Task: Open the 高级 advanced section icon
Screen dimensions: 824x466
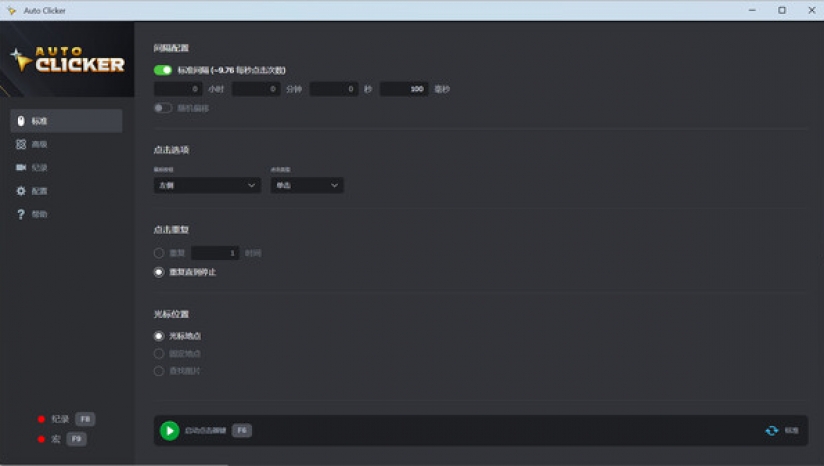Action: (21, 145)
